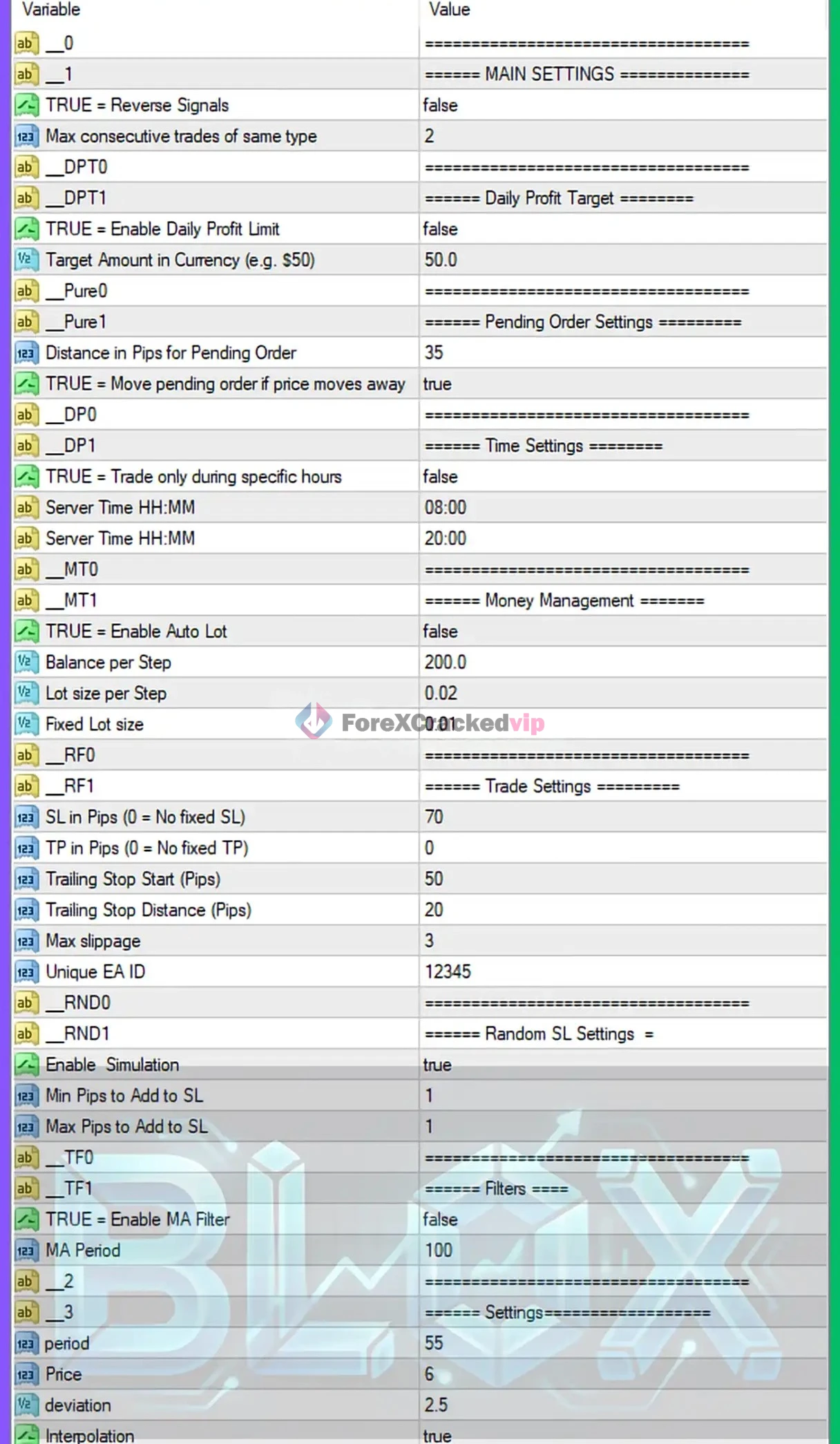Click double-type icon beside Target Amount in Currency

pos(26,260)
